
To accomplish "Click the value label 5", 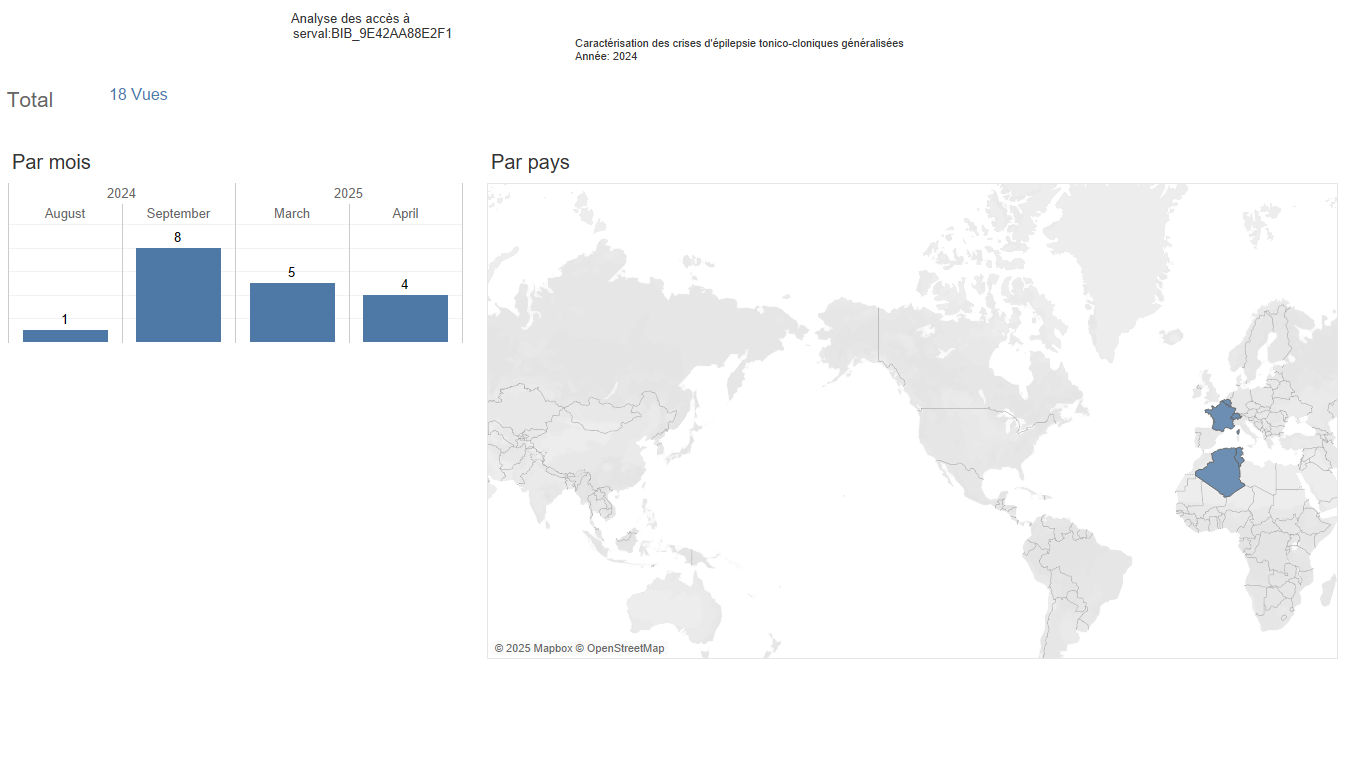I will [291, 272].
